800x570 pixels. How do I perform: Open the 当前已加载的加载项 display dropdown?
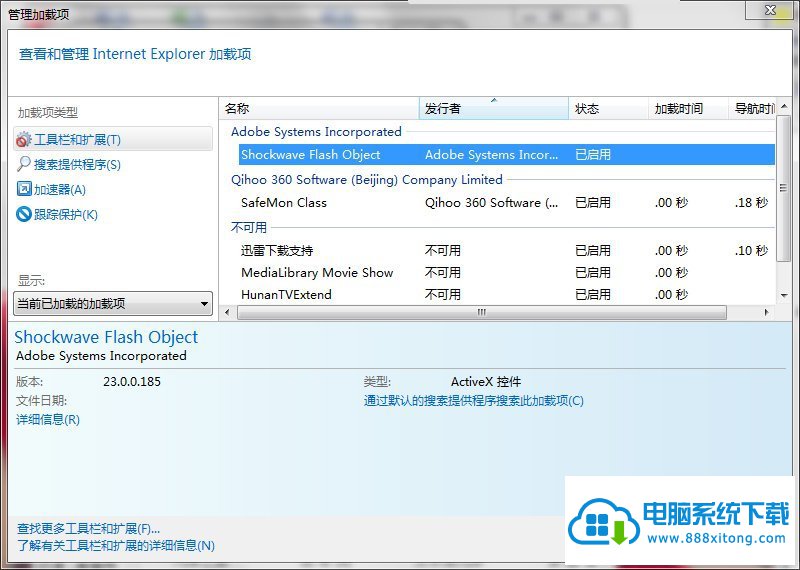[113, 304]
